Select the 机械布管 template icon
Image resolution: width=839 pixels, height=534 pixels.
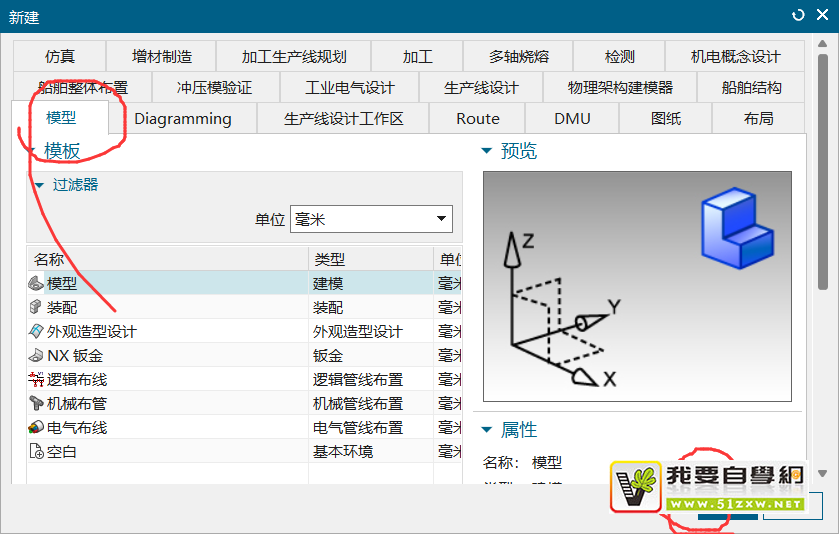click(x=36, y=403)
